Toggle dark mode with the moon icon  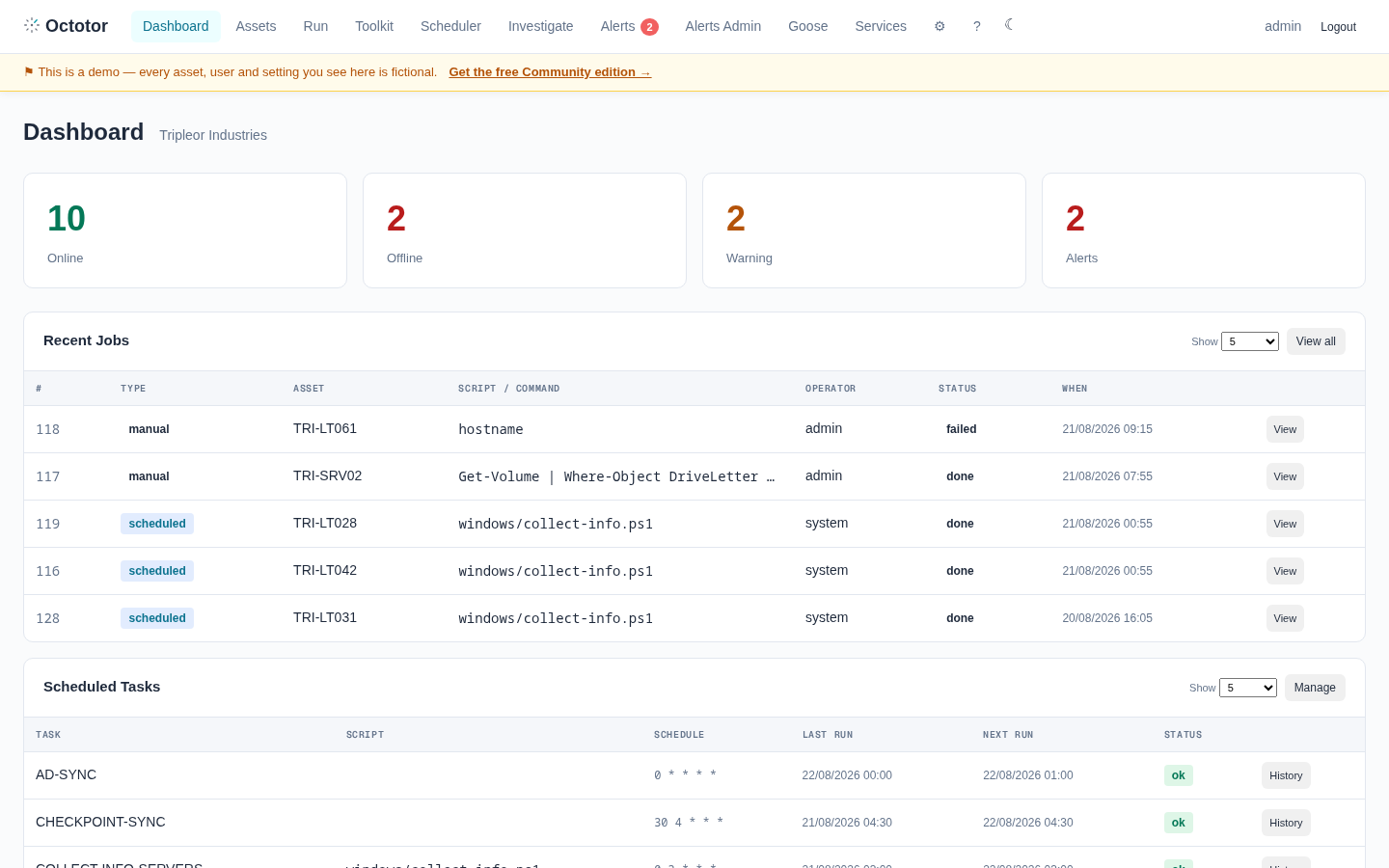pos(1009,24)
